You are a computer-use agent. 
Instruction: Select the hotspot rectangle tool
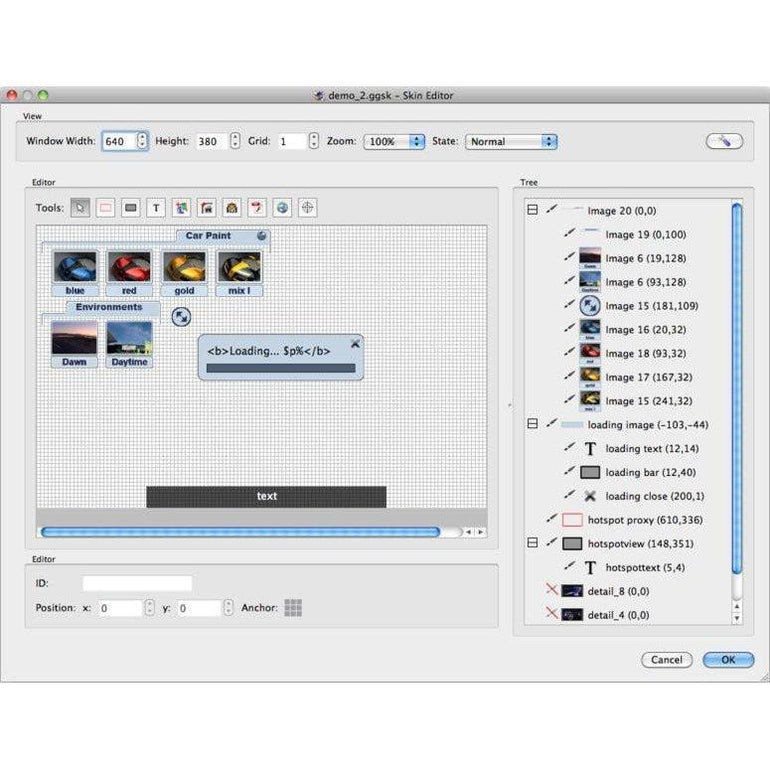[105, 208]
